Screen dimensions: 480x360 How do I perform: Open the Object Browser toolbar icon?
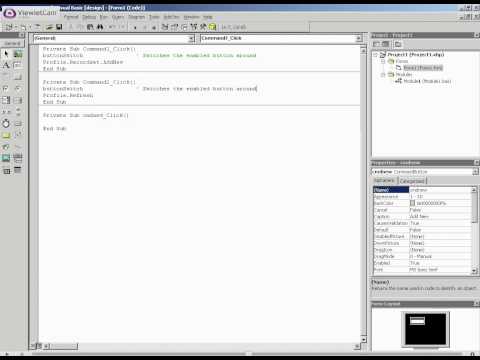(194, 27)
